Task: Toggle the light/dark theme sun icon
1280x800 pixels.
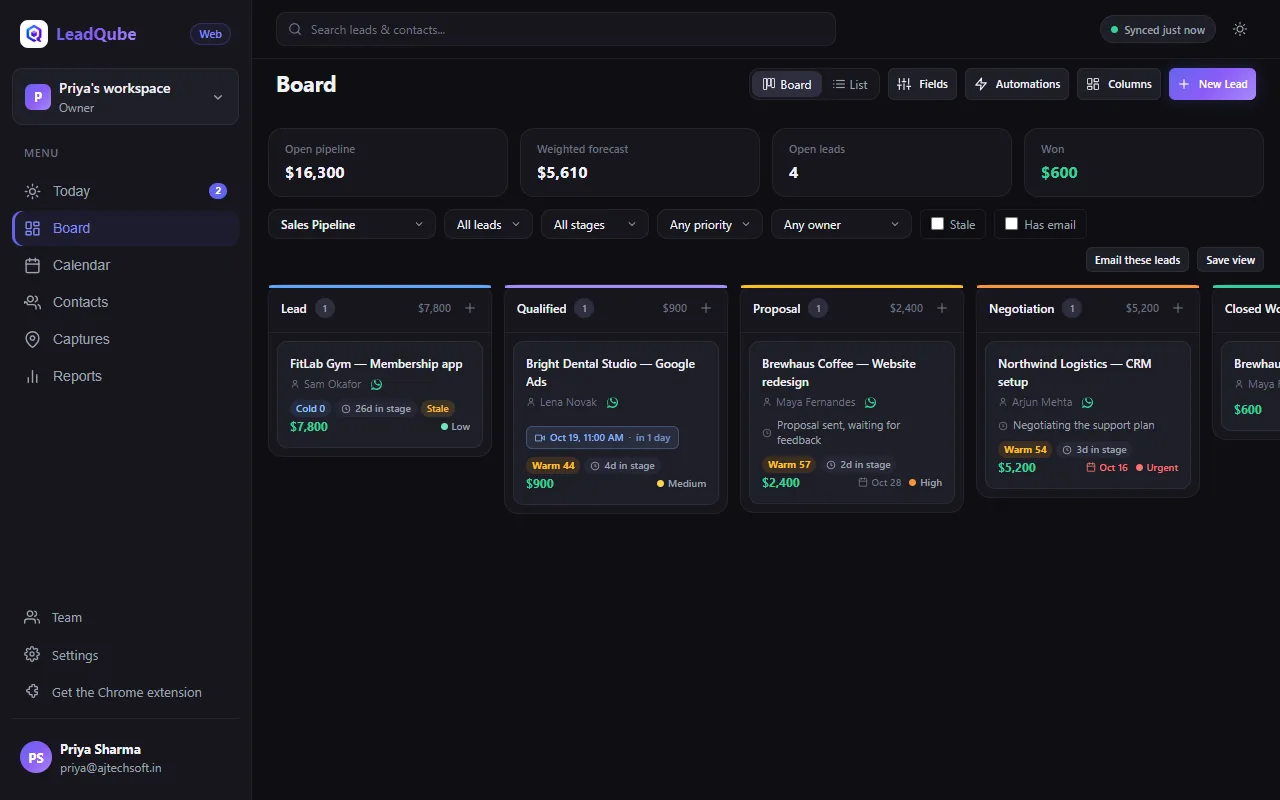Action: click(x=1240, y=29)
